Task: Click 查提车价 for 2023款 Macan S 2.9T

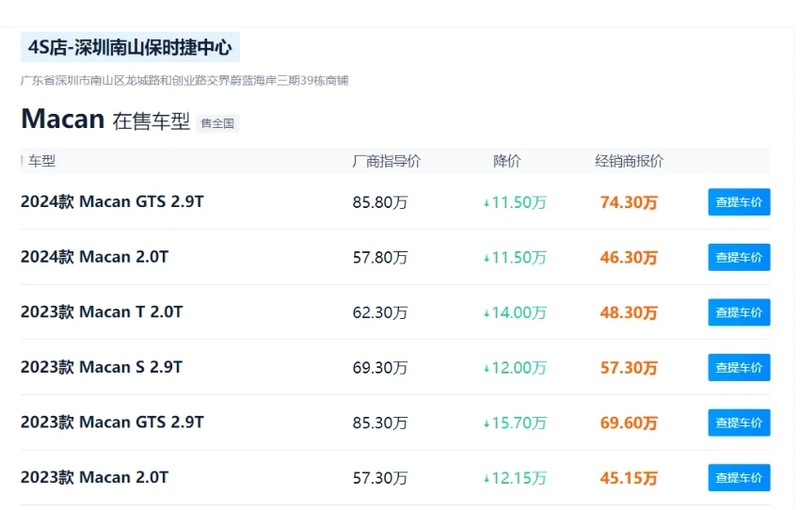Action: pyautogui.click(x=739, y=367)
